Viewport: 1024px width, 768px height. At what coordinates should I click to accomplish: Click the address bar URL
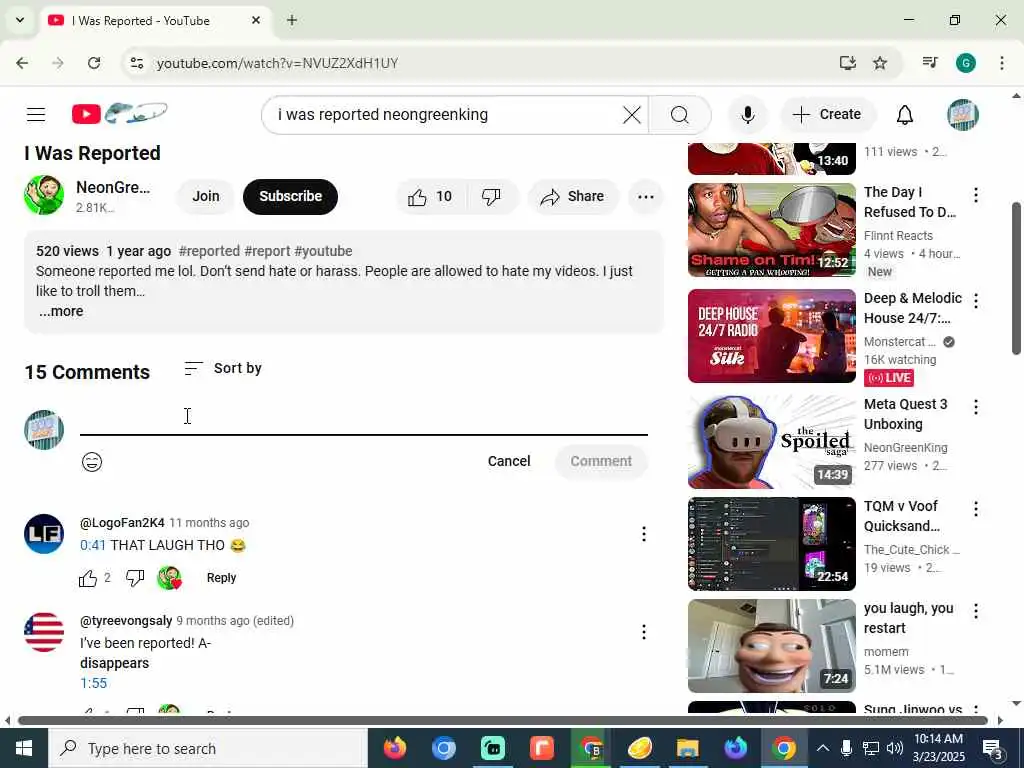click(x=278, y=63)
